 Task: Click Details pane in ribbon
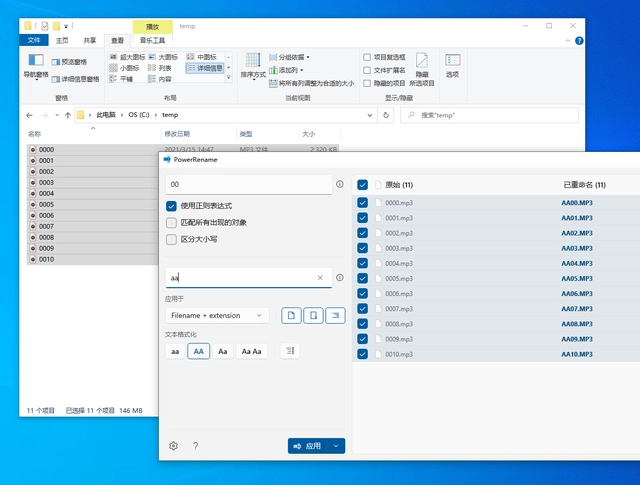76,79
